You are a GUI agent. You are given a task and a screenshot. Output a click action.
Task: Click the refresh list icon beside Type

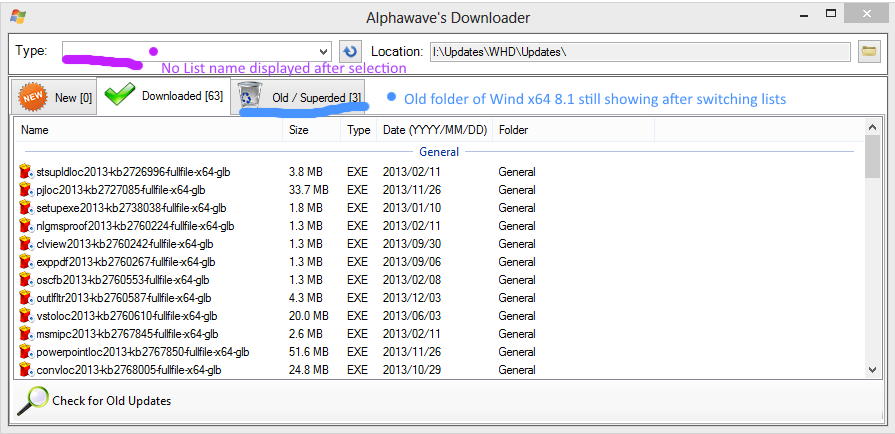pos(350,51)
